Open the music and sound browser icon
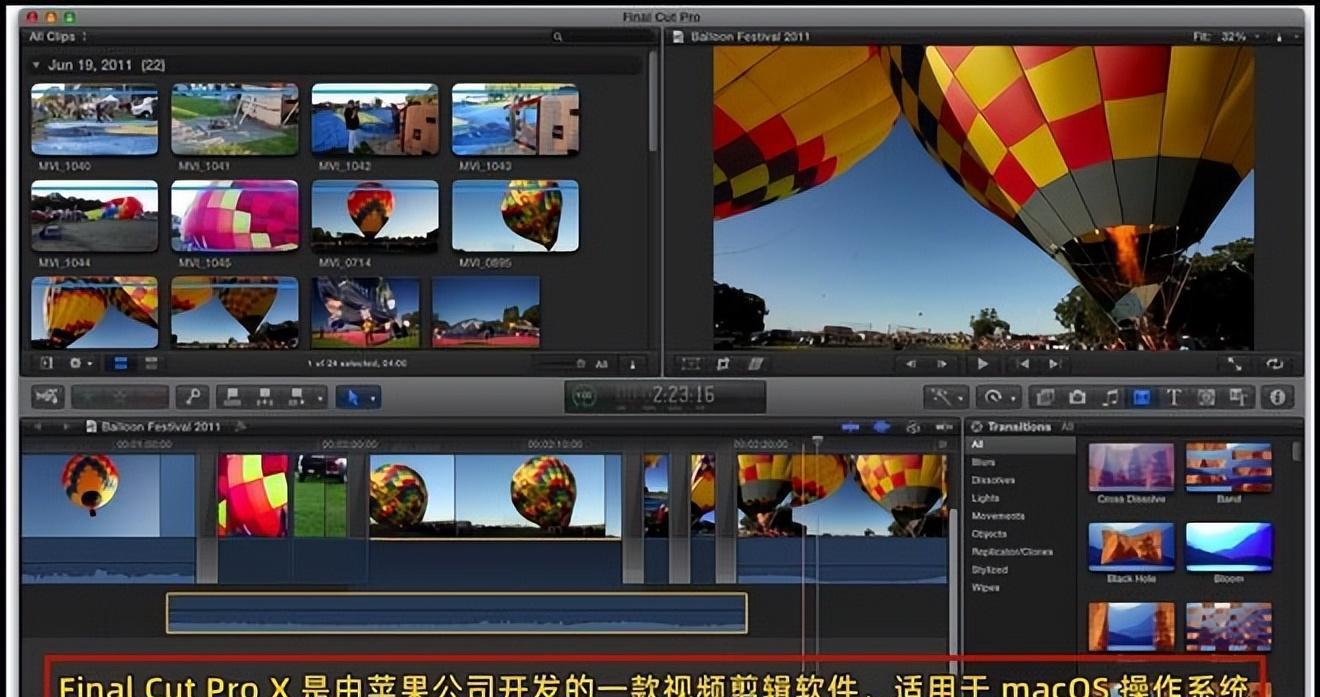The width and height of the screenshot is (1320, 697). (1110, 397)
